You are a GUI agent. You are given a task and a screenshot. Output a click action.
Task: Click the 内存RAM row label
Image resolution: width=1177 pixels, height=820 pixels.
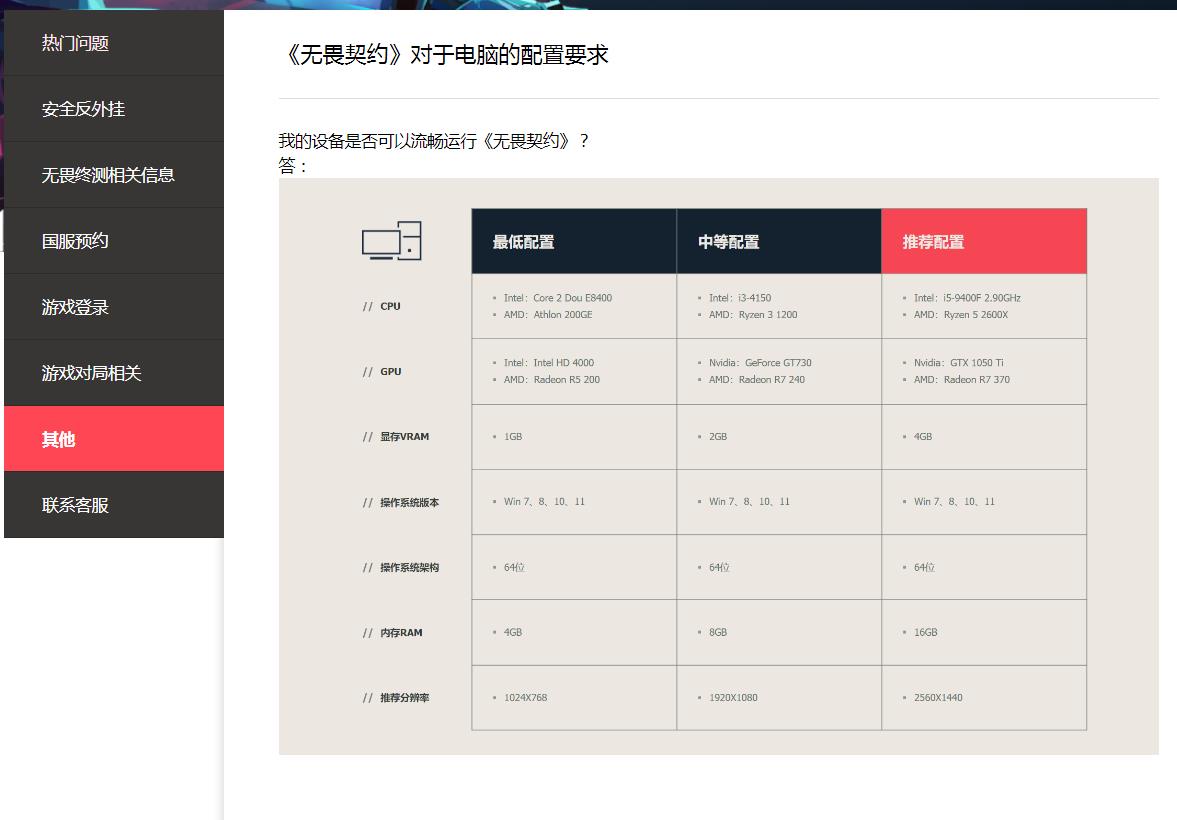(397, 632)
